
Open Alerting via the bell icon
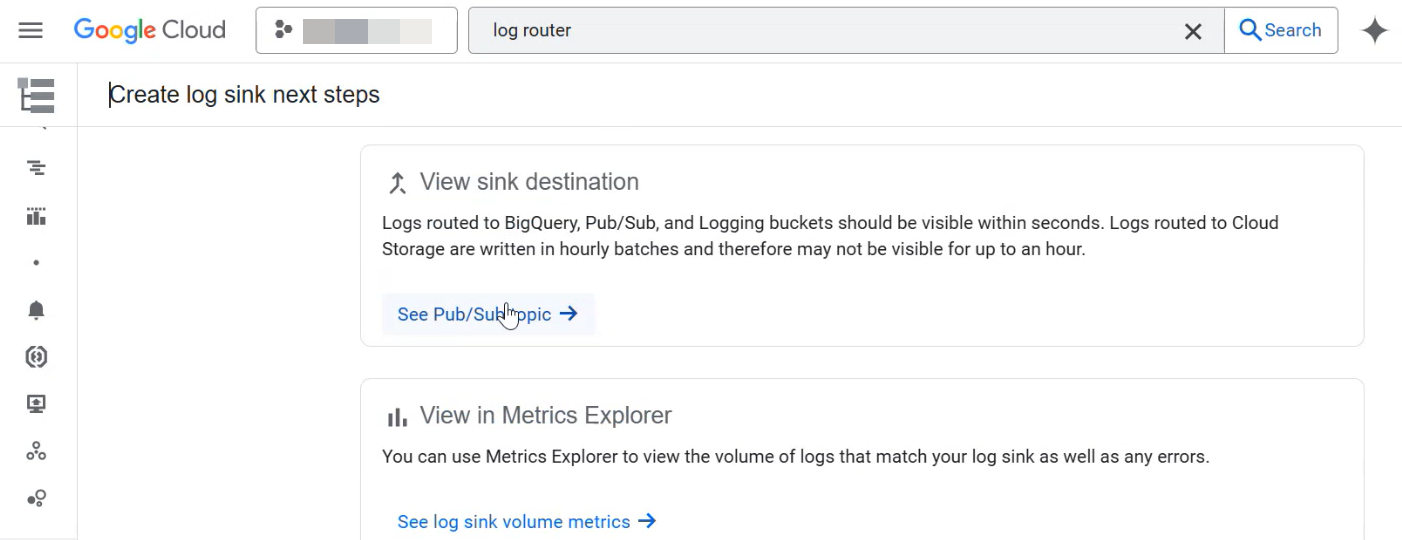coord(36,310)
